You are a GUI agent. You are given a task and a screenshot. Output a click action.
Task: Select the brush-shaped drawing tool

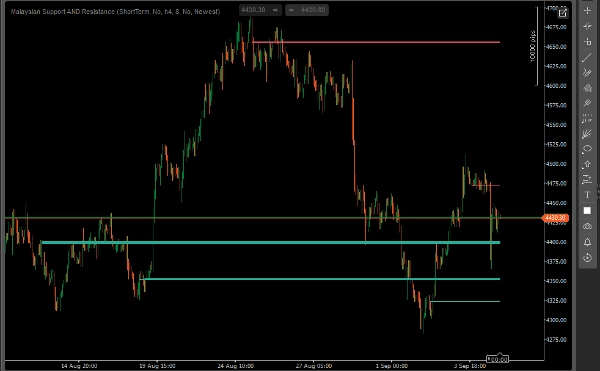587,88
